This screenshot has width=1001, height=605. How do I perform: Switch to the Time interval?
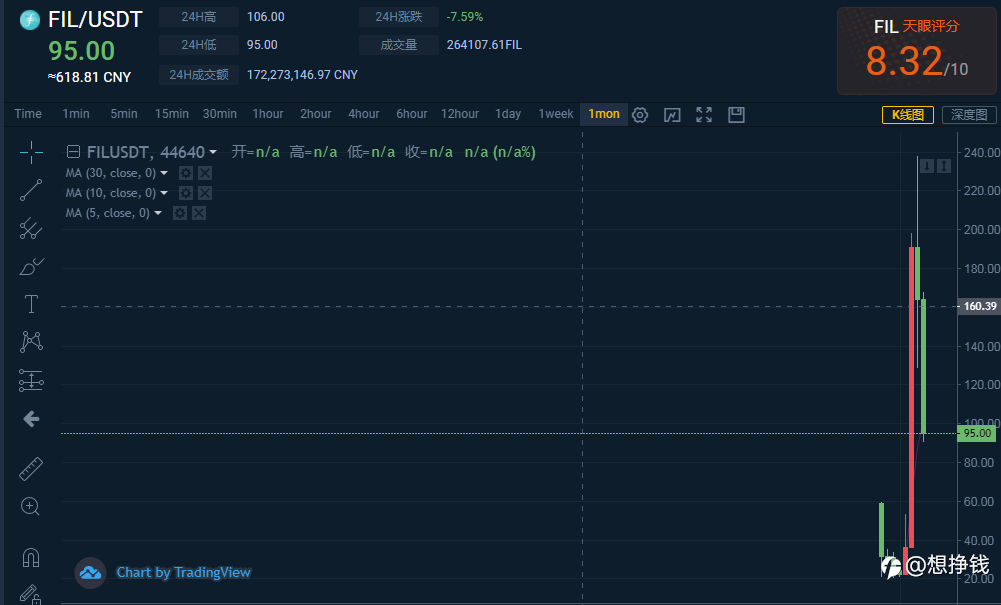(28, 114)
